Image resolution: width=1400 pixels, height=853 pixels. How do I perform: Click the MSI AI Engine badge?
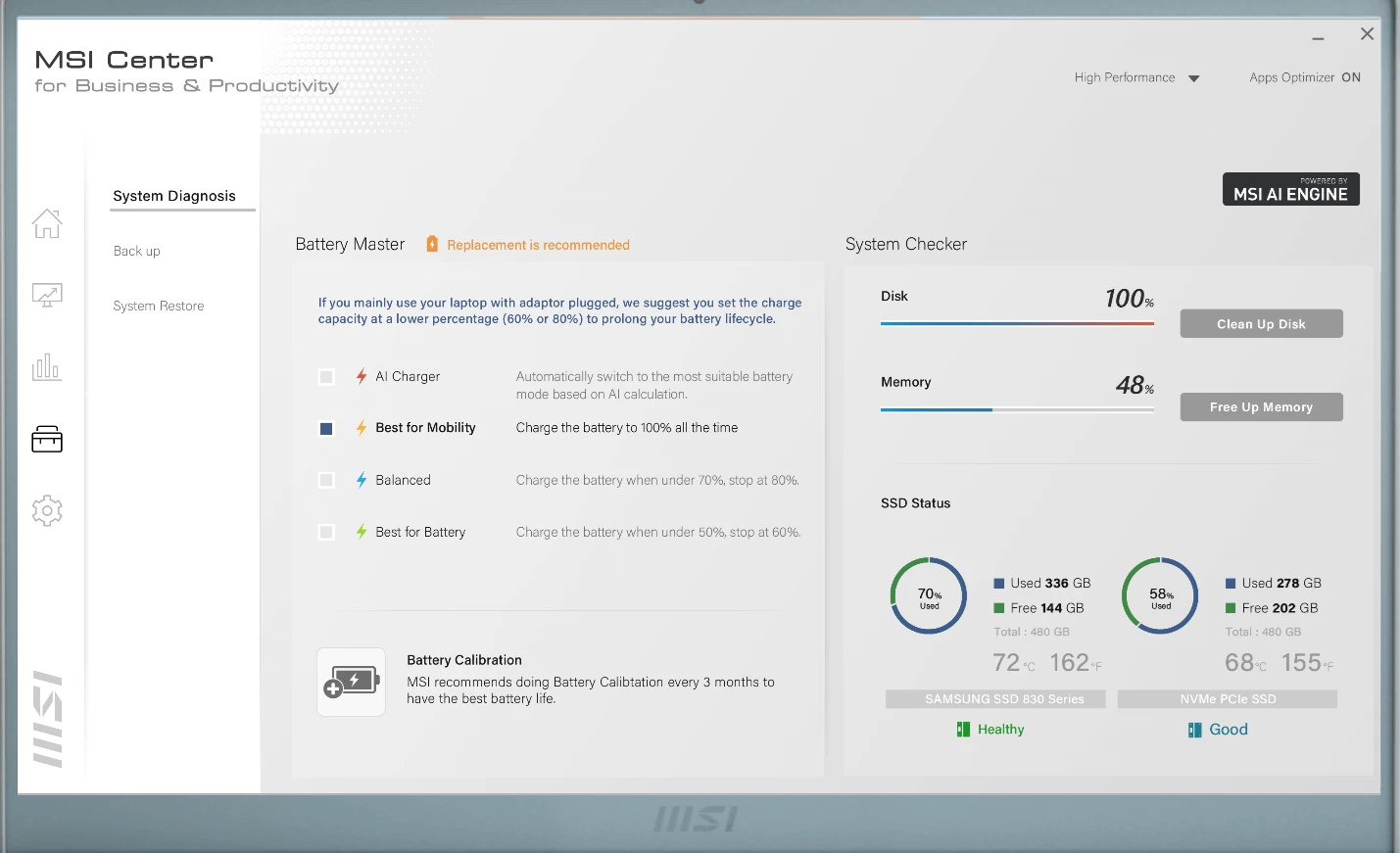pyautogui.click(x=1290, y=189)
